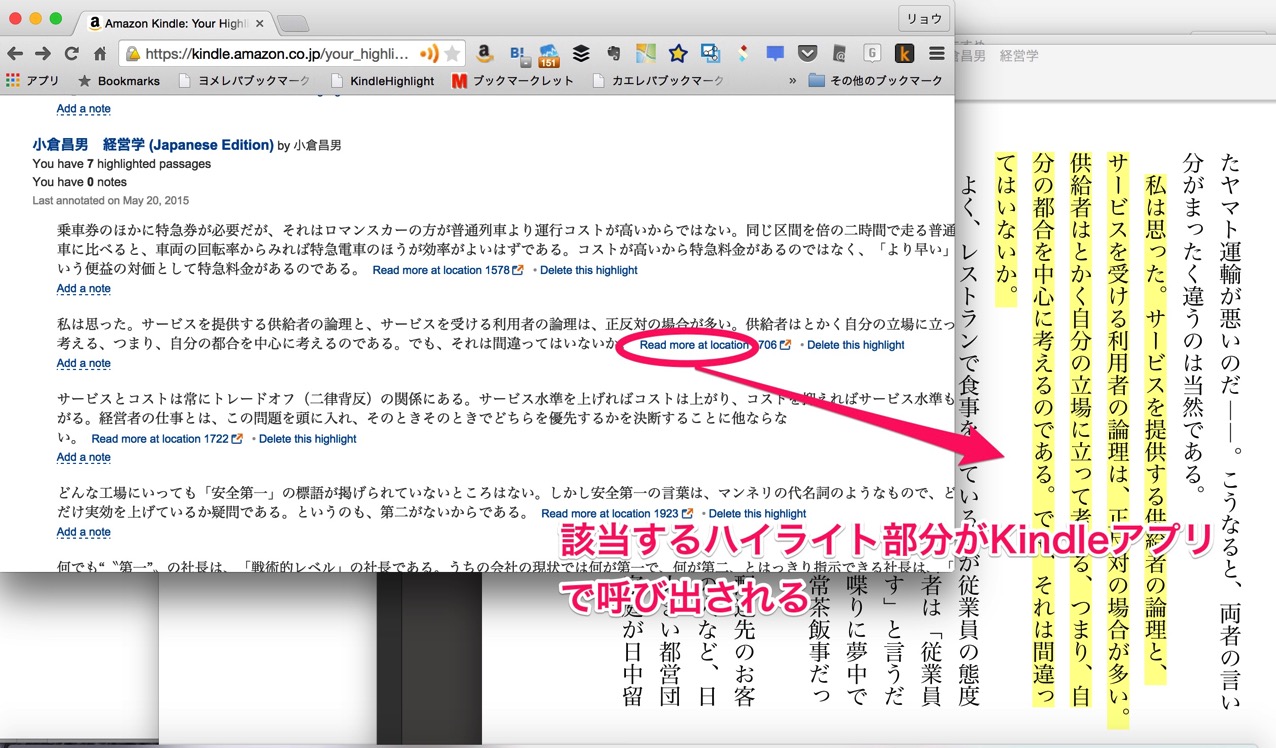Open the Amazon extension icon

[x=484, y=54]
